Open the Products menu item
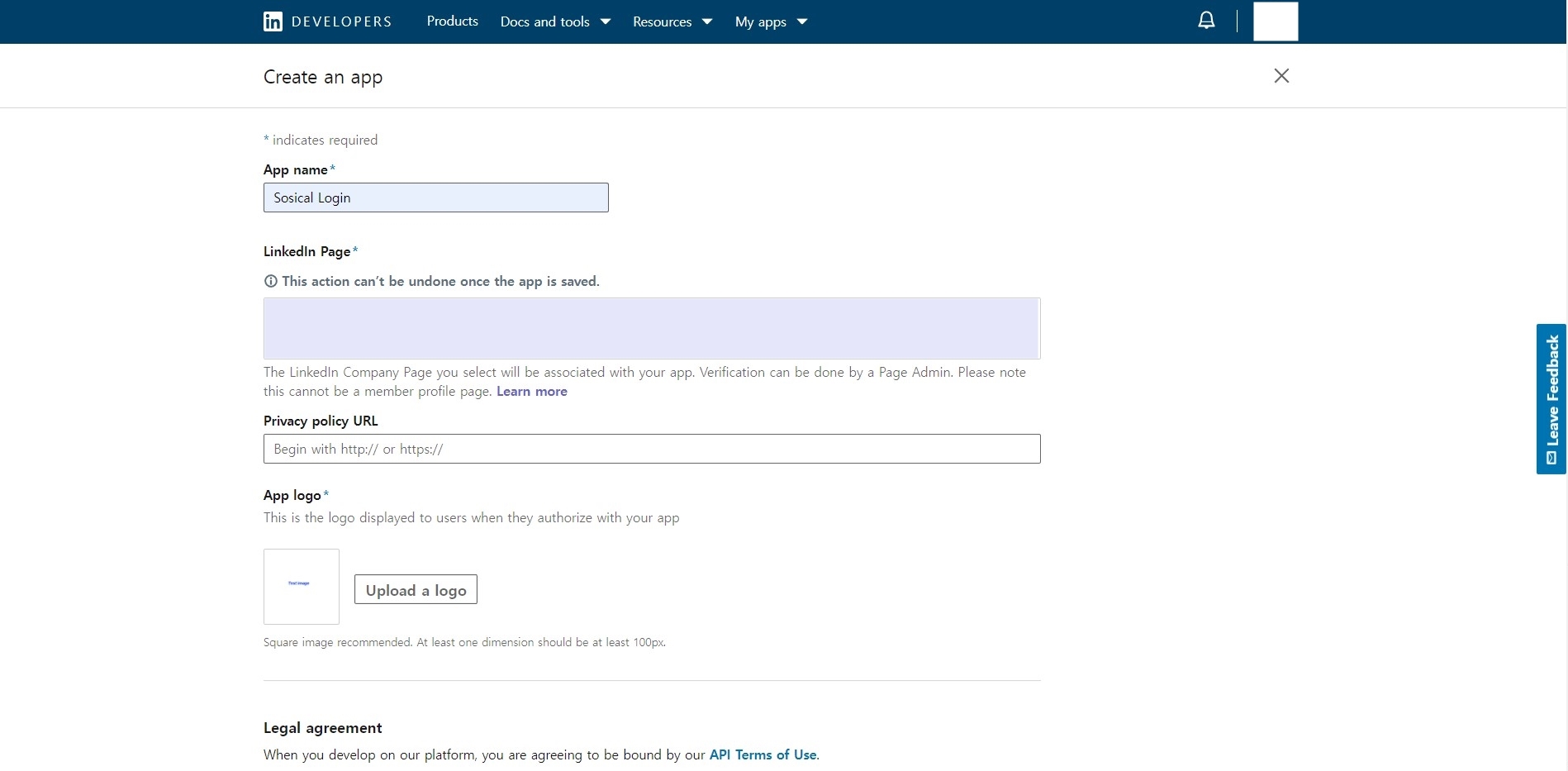This screenshot has height=771, width=1568. (452, 21)
